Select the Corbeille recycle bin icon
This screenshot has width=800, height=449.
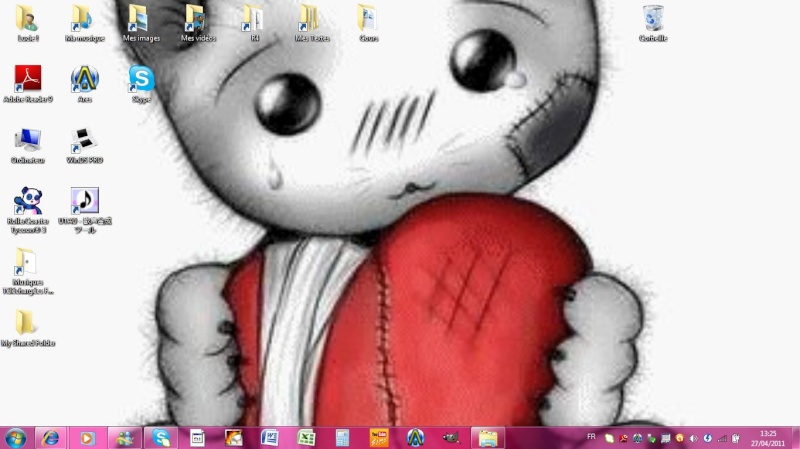[653, 23]
